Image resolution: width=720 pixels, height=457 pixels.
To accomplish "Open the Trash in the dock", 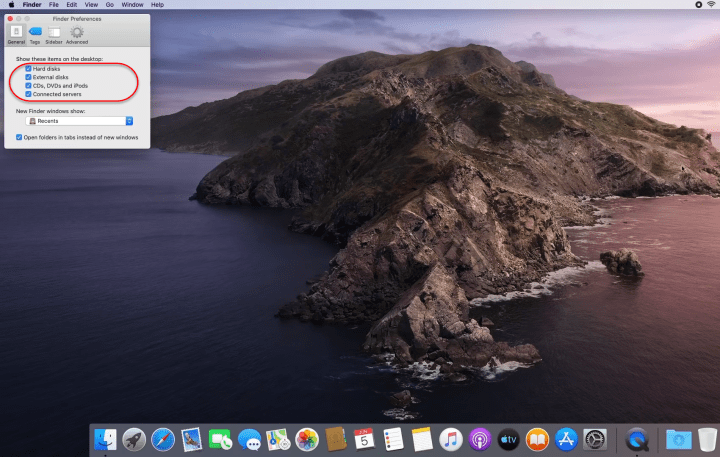I will 707,440.
